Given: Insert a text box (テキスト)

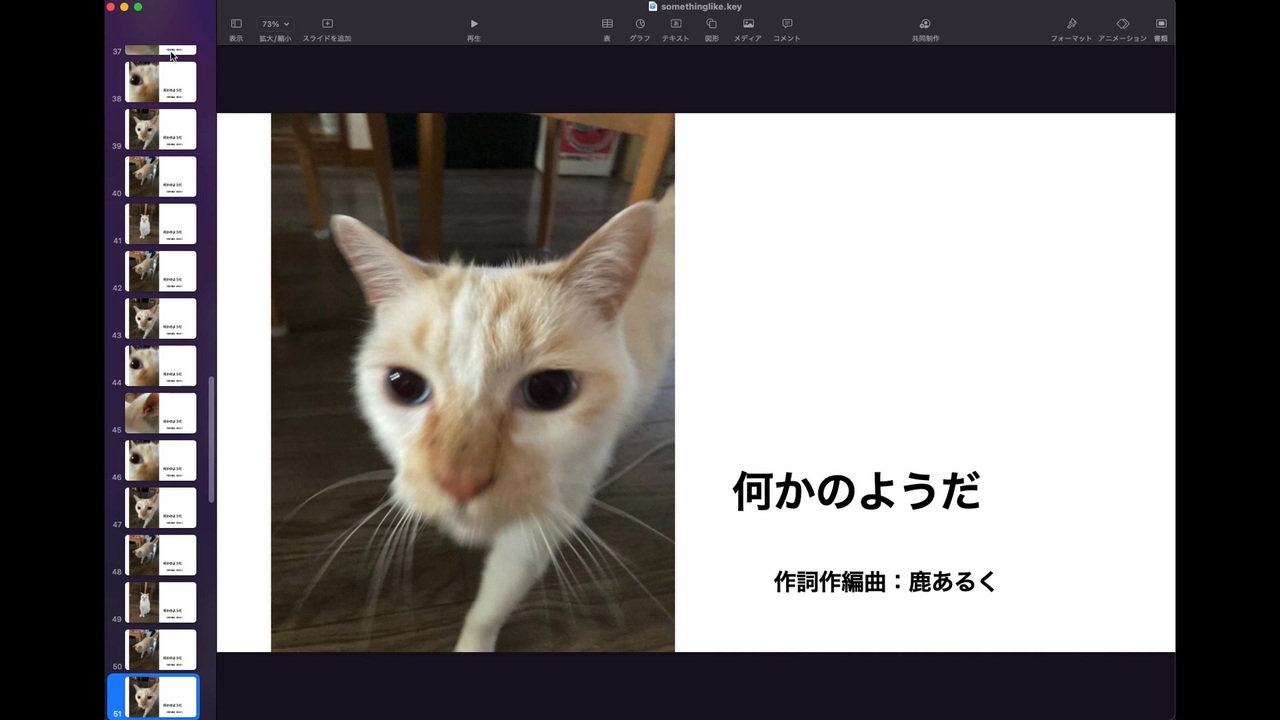Looking at the screenshot, I should [676, 29].
